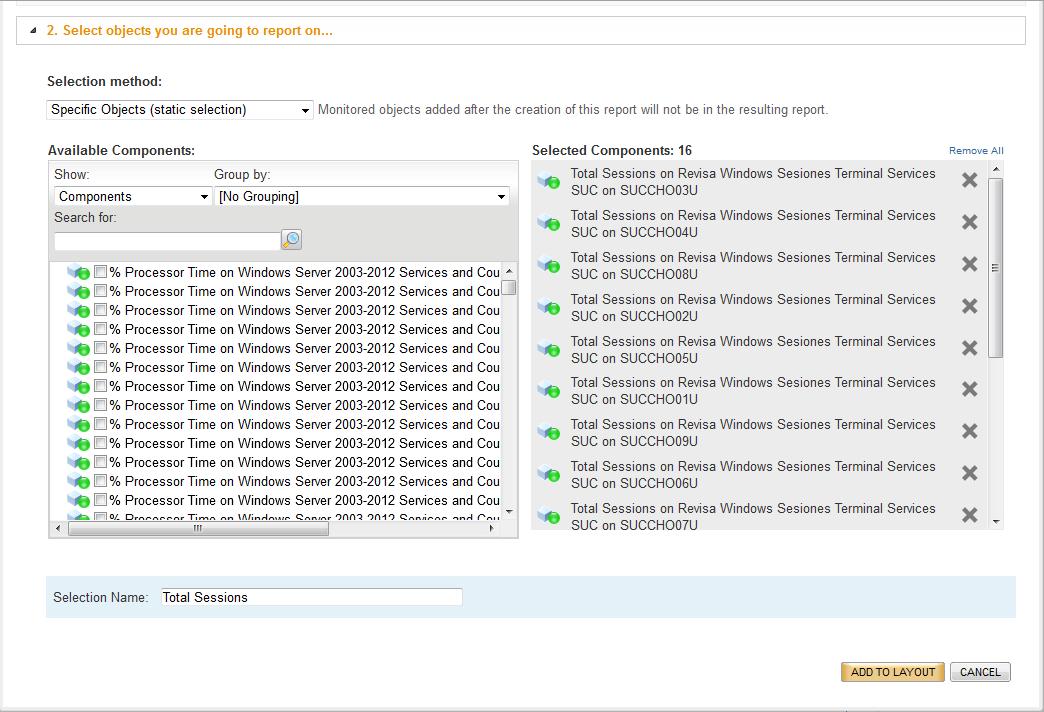The height and width of the screenshot is (712, 1044).
Task: Click the search magnifying glass icon
Action: [x=290, y=240]
